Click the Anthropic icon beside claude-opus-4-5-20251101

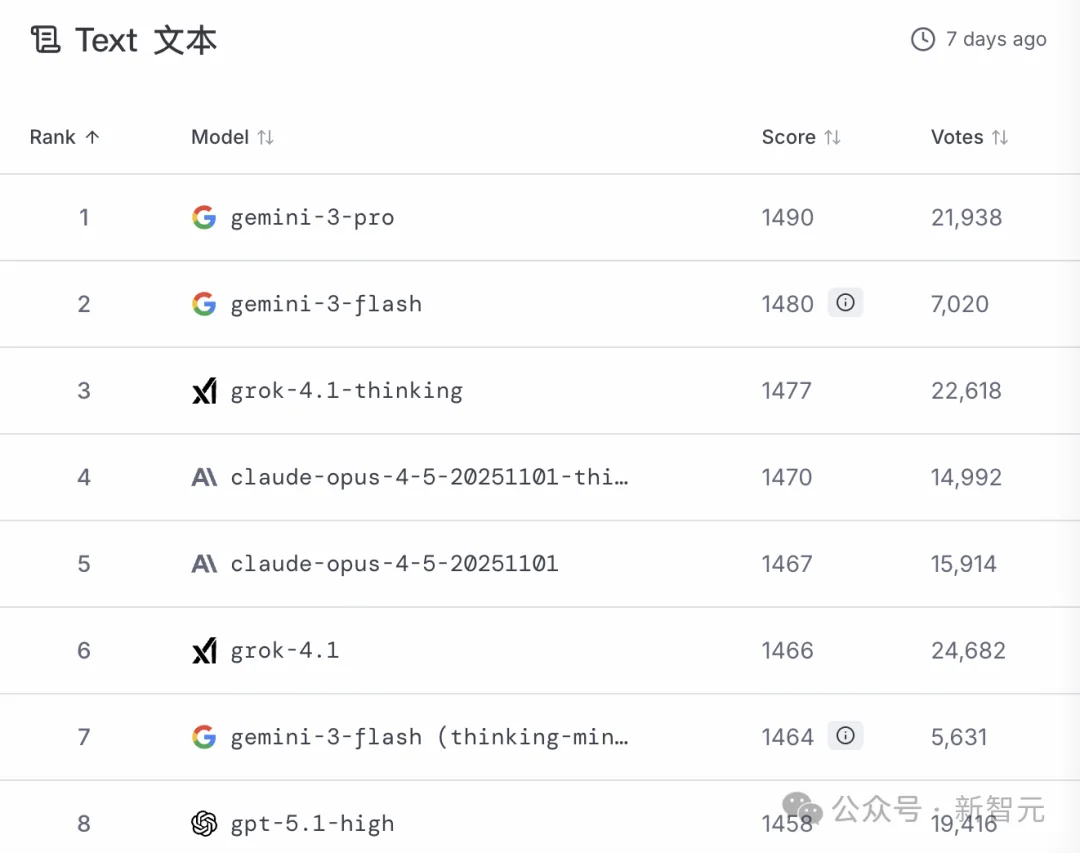point(204,563)
